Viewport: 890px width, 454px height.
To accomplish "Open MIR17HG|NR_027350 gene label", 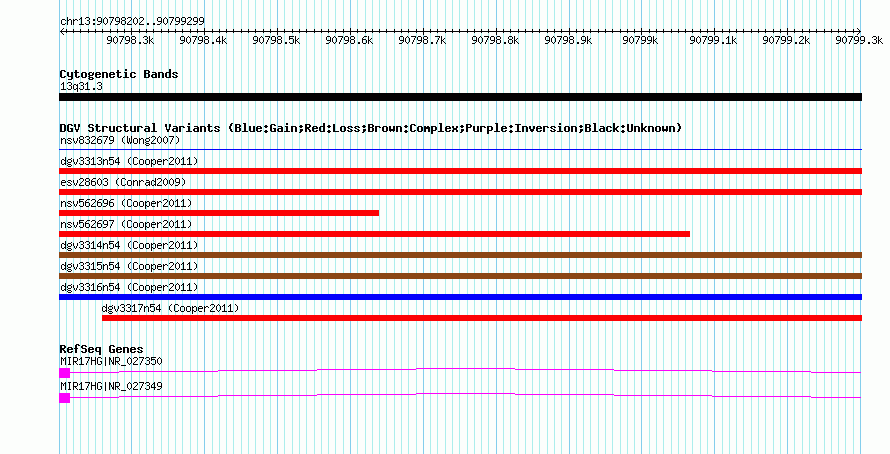I will [x=111, y=361].
